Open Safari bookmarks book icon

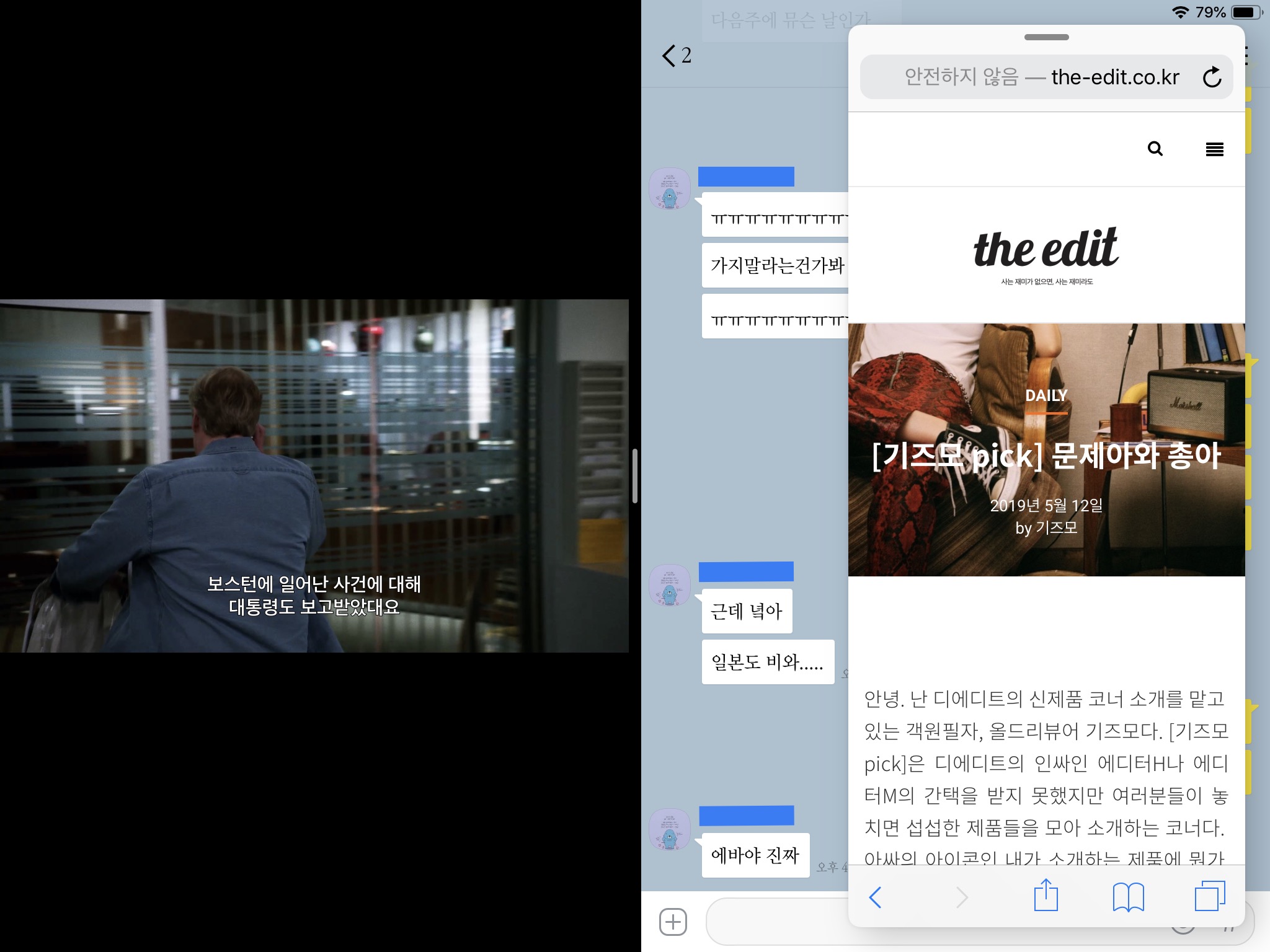(x=1128, y=897)
